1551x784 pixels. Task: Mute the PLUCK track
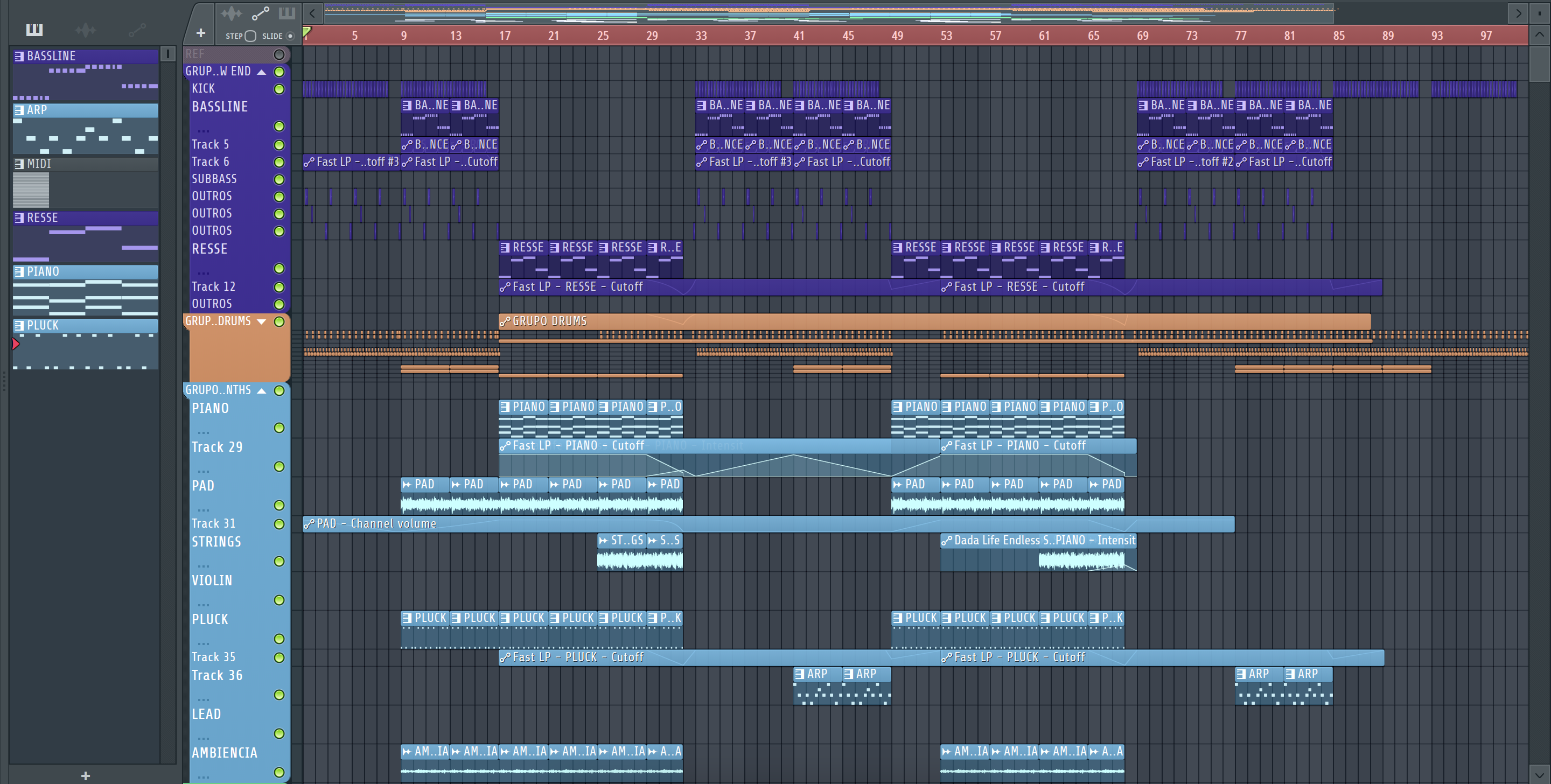click(279, 639)
